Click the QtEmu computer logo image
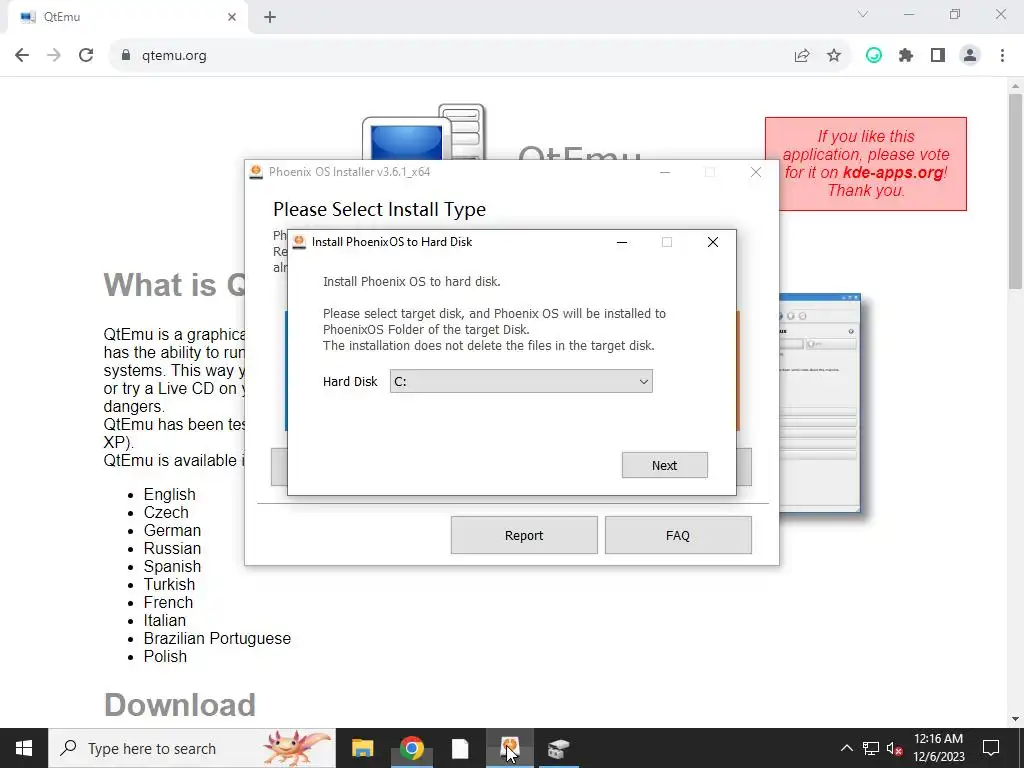Viewport: 1024px width, 768px height. click(424, 131)
